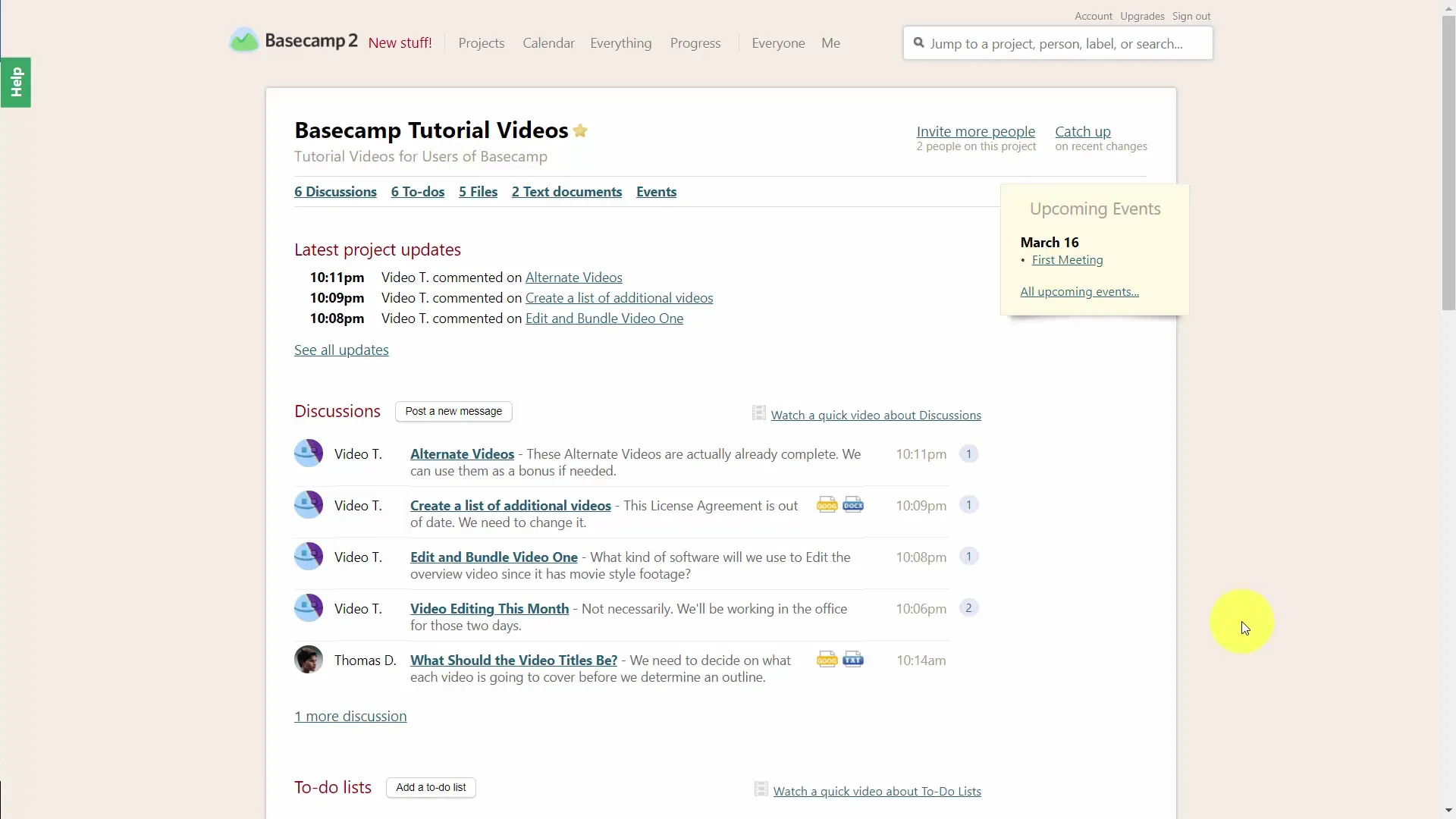This screenshot has height=819, width=1456.
Task: Open the Projects menu
Action: (x=482, y=43)
